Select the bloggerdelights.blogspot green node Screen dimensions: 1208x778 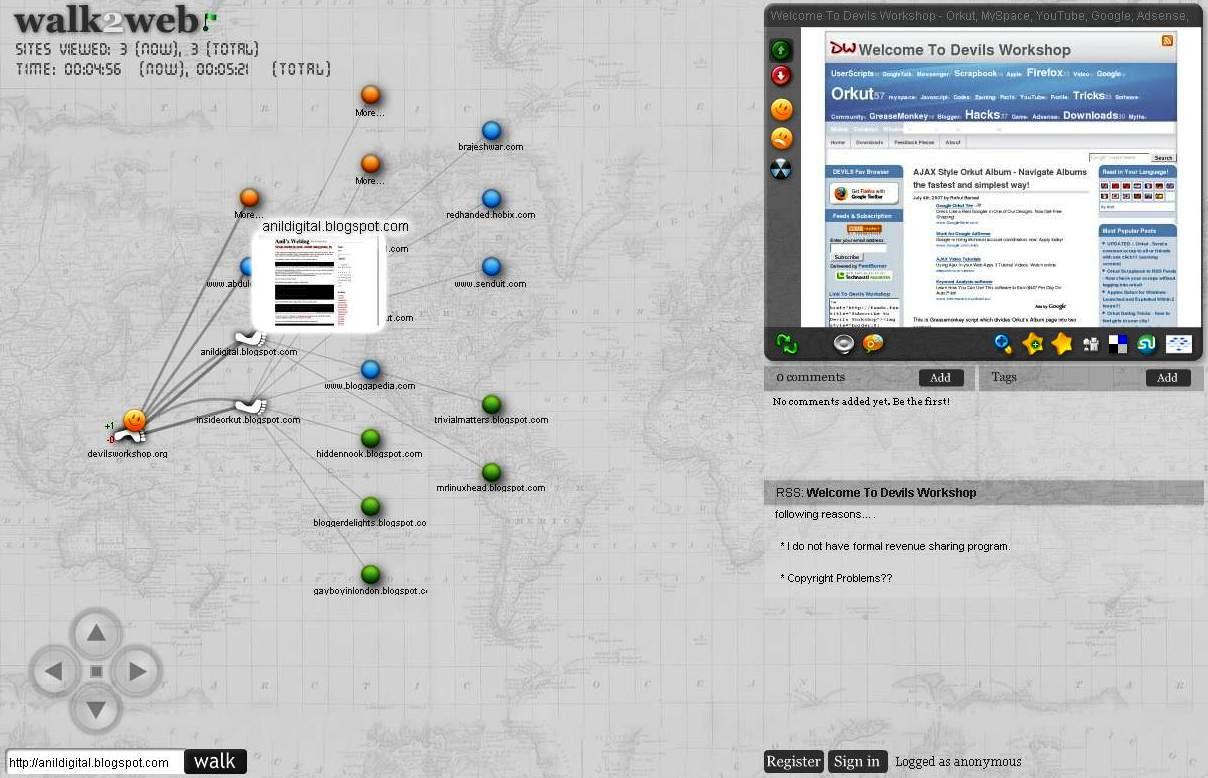pos(370,506)
